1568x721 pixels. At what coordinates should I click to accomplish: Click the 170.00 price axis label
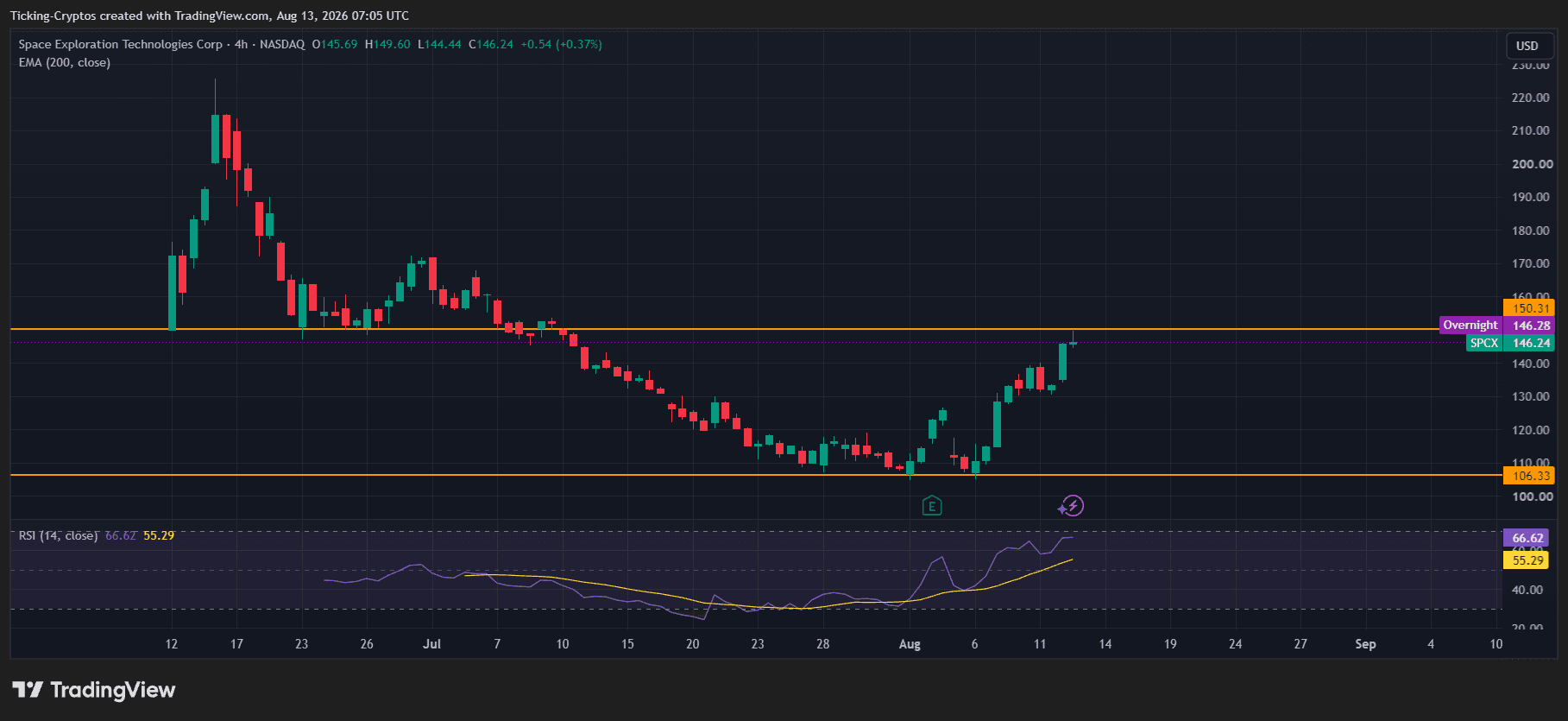click(x=1531, y=263)
